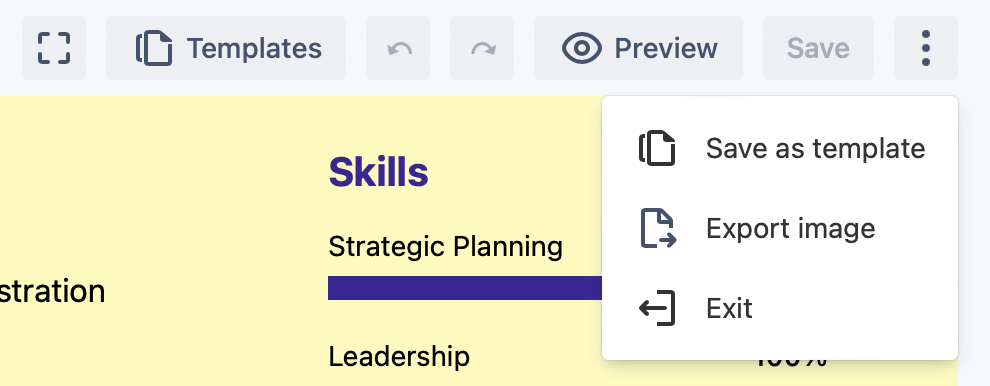
Task: Select Exit from the dropdown menu
Action: click(x=780, y=308)
